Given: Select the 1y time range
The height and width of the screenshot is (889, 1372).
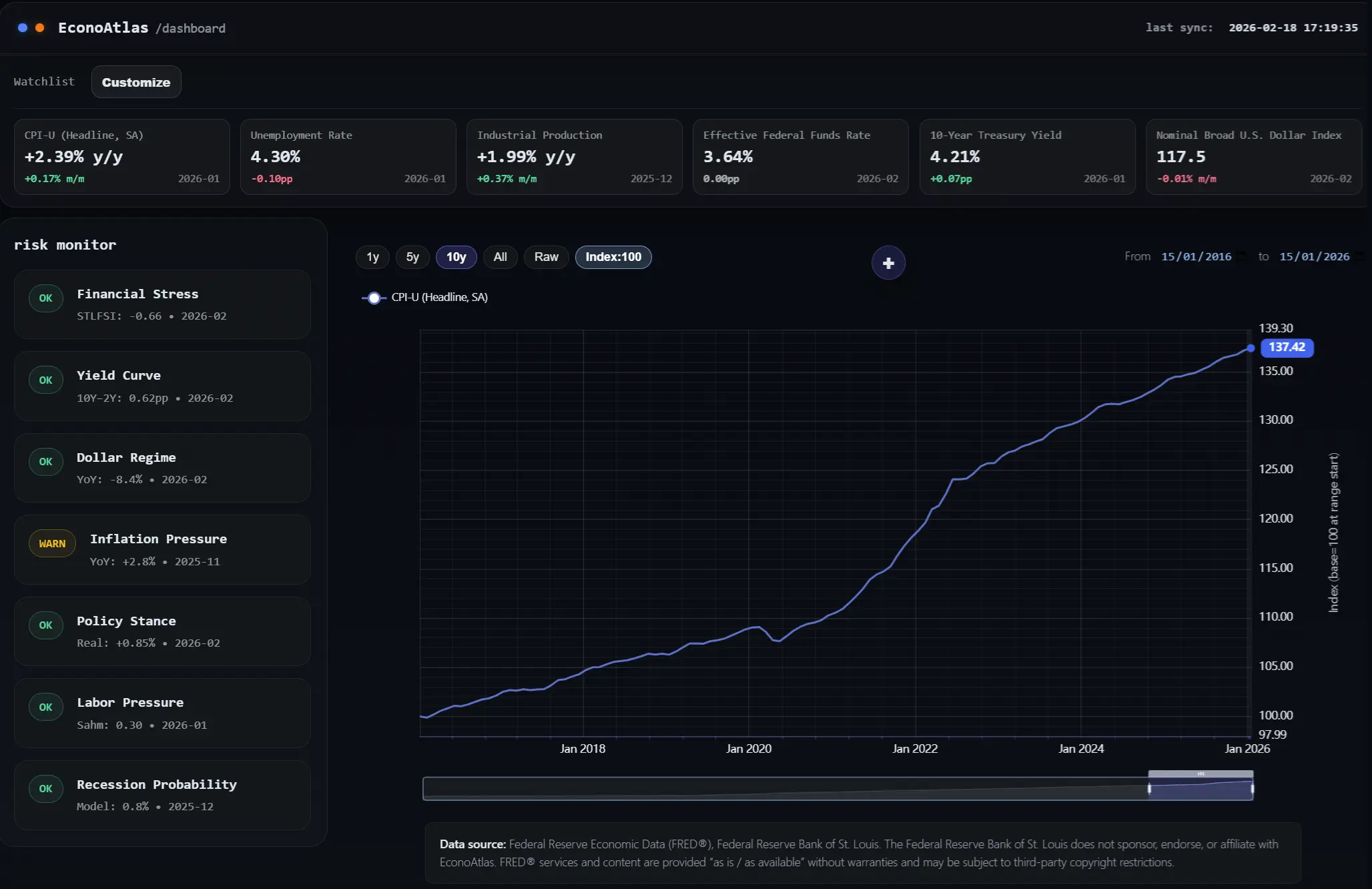Looking at the screenshot, I should click(372, 257).
